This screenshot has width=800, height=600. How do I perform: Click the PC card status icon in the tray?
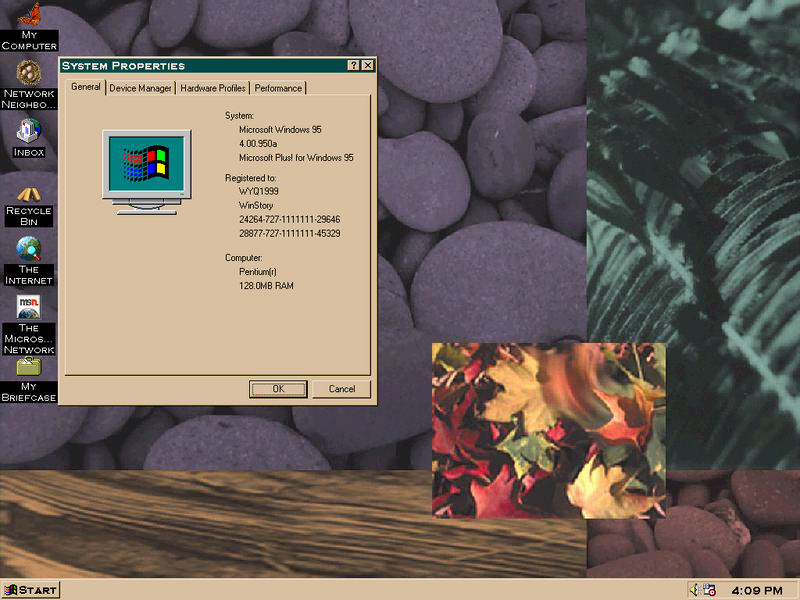709,589
